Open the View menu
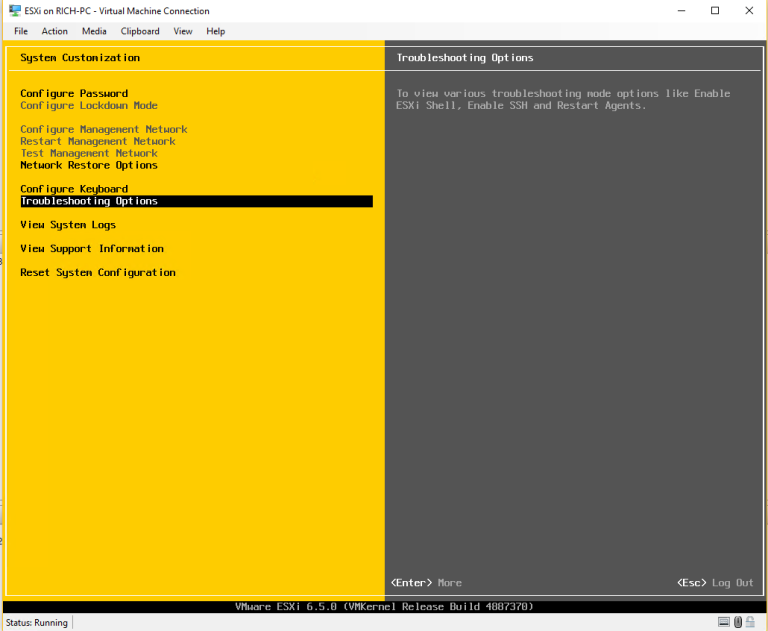This screenshot has width=768, height=631. (x=183, y=31)
